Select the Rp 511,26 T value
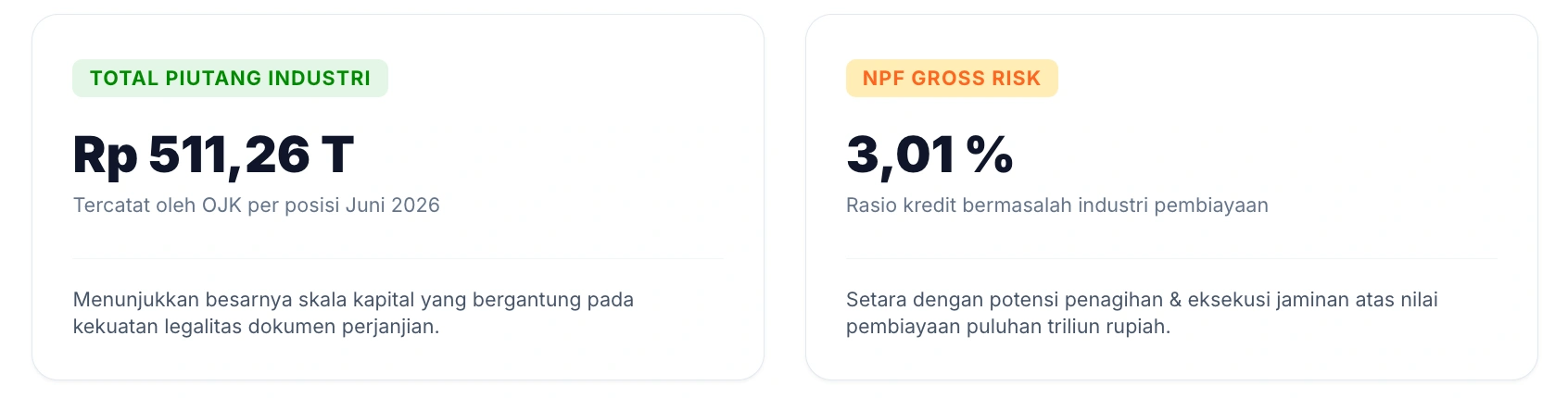Viewport: 1568px width, 398px height. pyautogui.click(x=213, y=155)
